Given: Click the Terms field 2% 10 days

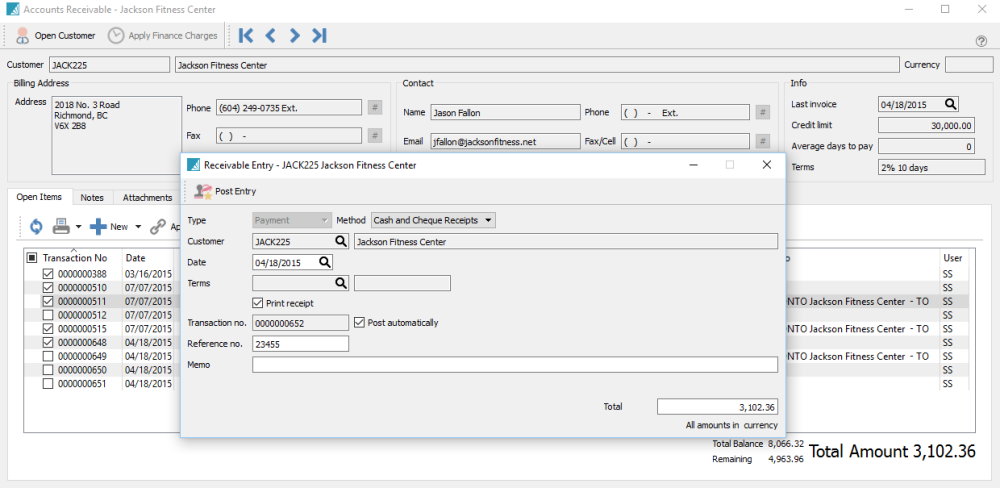Looking at the screenshot, I should (932, 167).
